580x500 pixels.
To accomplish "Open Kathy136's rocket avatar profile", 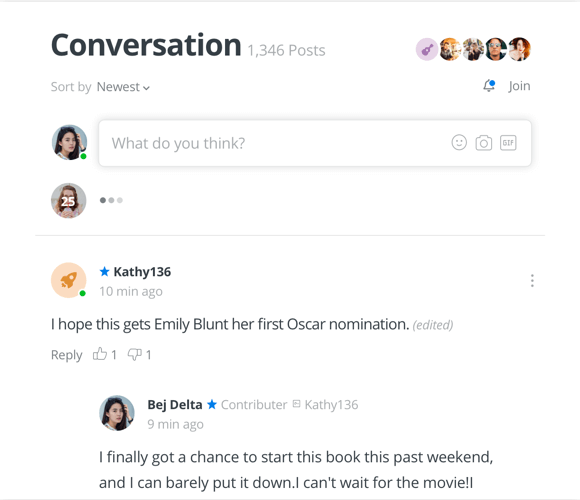I will click(68, 280).
